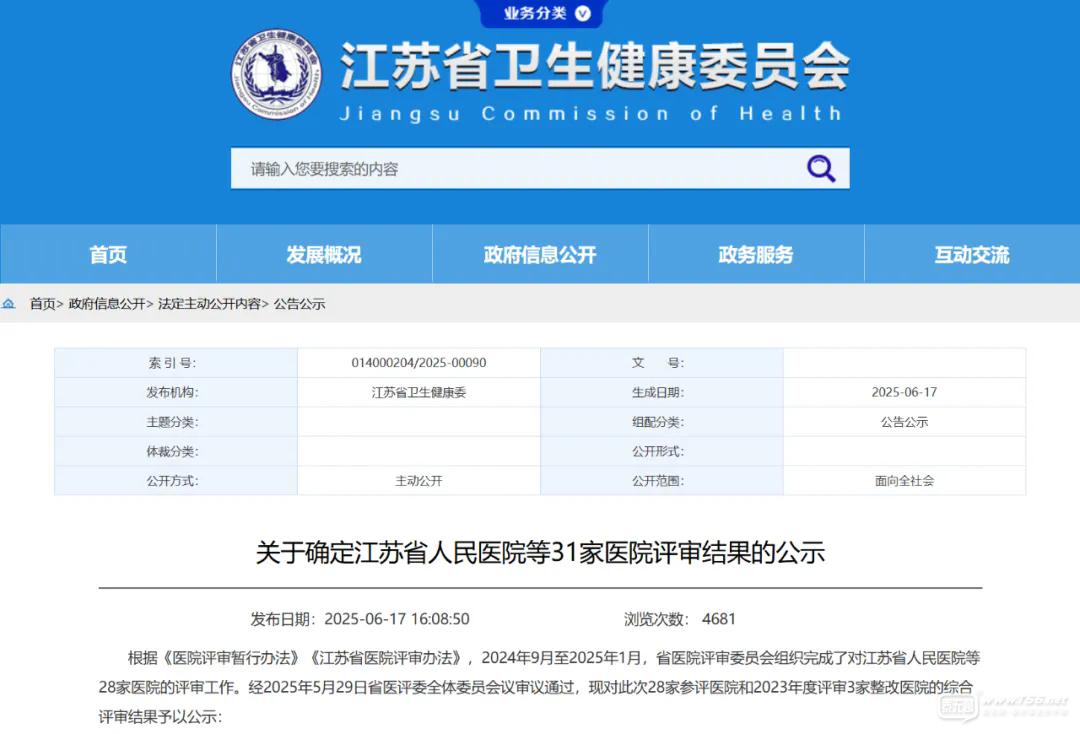The height and width of the screenshot is (734, 1080).
Task: Open the 法定主动公开内容 breadcrumb link
Action: pos(209,304)
